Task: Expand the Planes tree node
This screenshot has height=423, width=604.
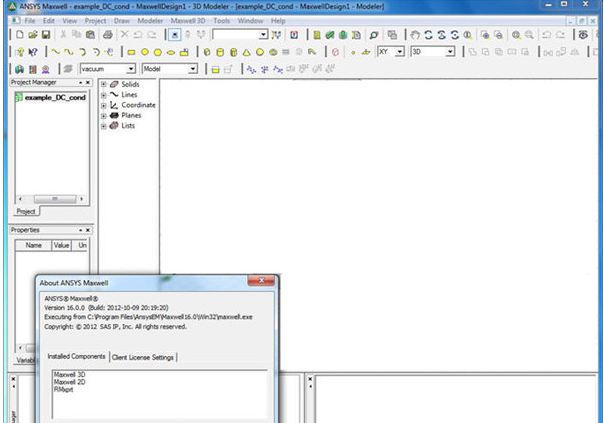Action: (x=104, y=116)
